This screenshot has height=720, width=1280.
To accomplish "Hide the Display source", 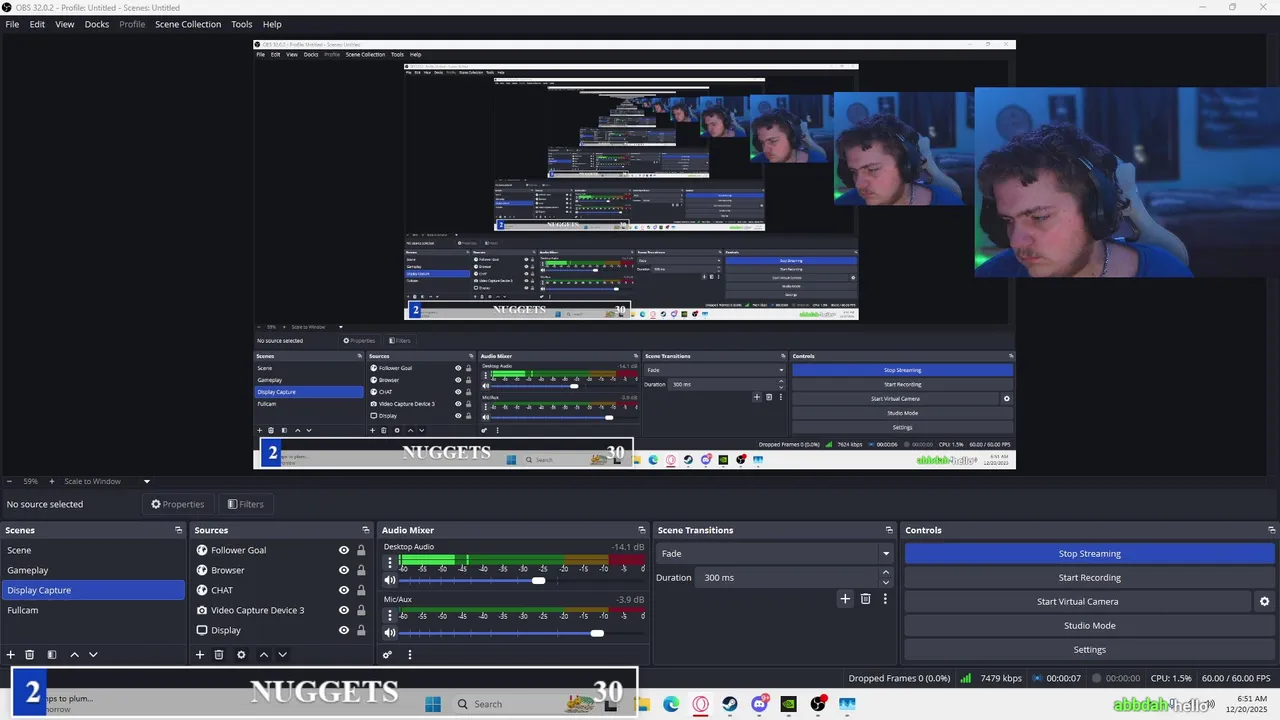I will [344, 630].
